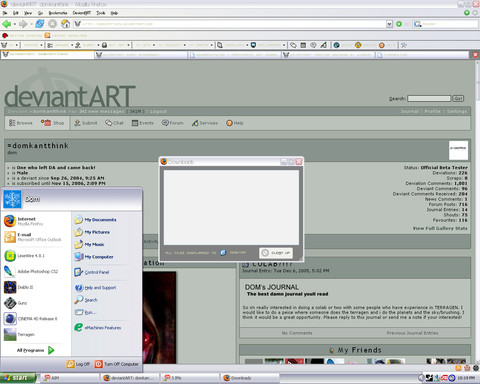Click the View Full Gallery Stats link
Image resolution: width=480 pixels, height=384 pixels.
click(440, 228)
